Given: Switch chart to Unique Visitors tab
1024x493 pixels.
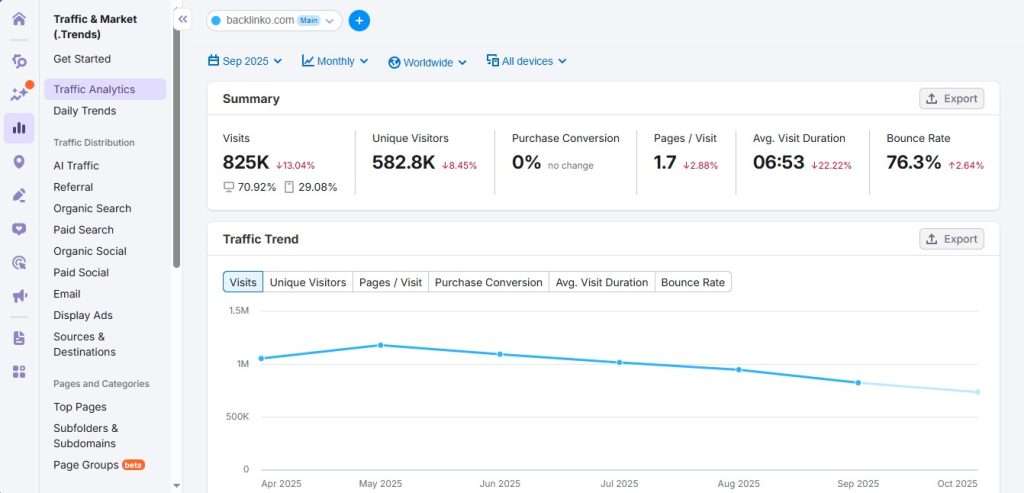Looking at the screenshot, I should 308,282.
